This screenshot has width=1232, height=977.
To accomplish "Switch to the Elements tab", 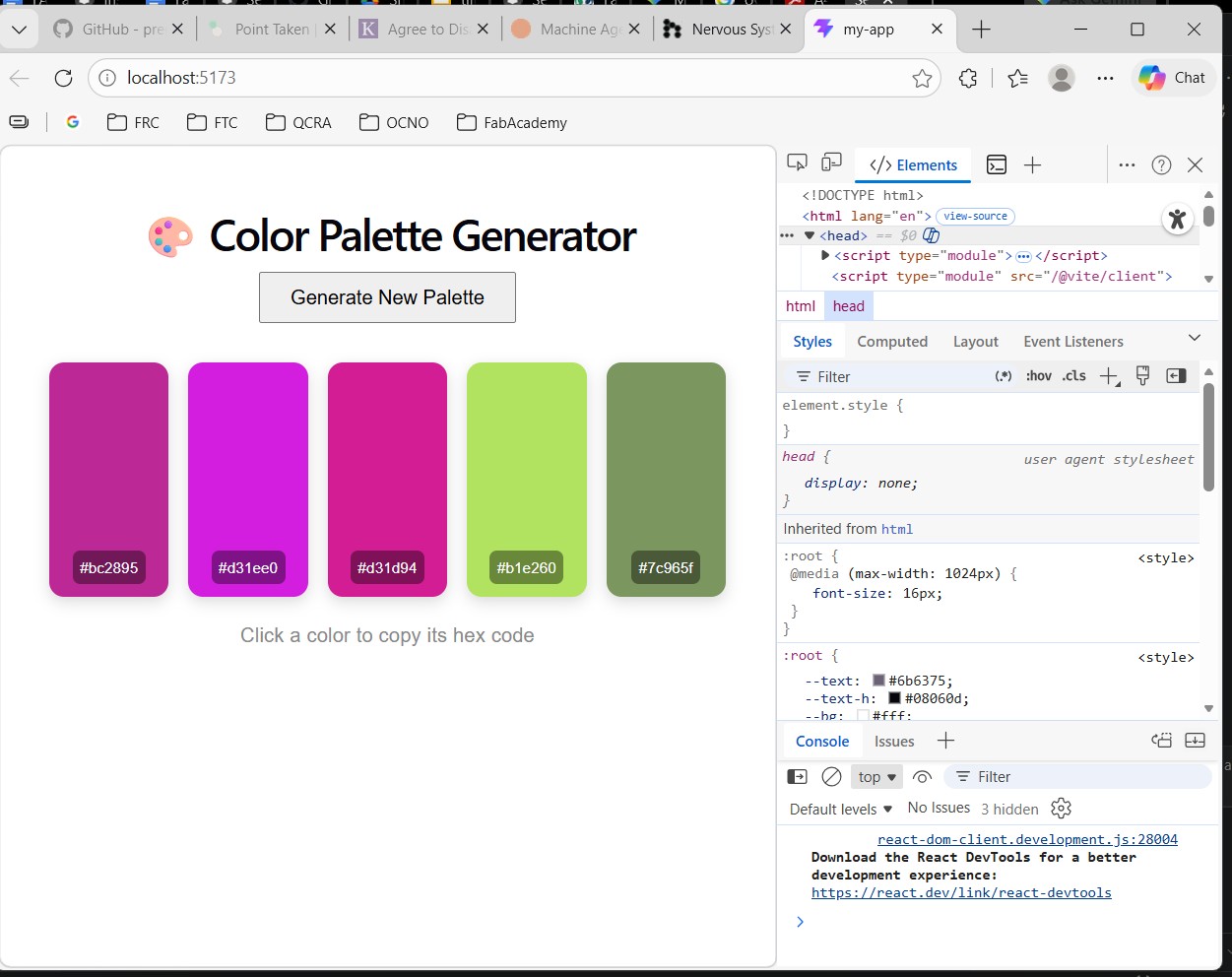I will point(913,164).
